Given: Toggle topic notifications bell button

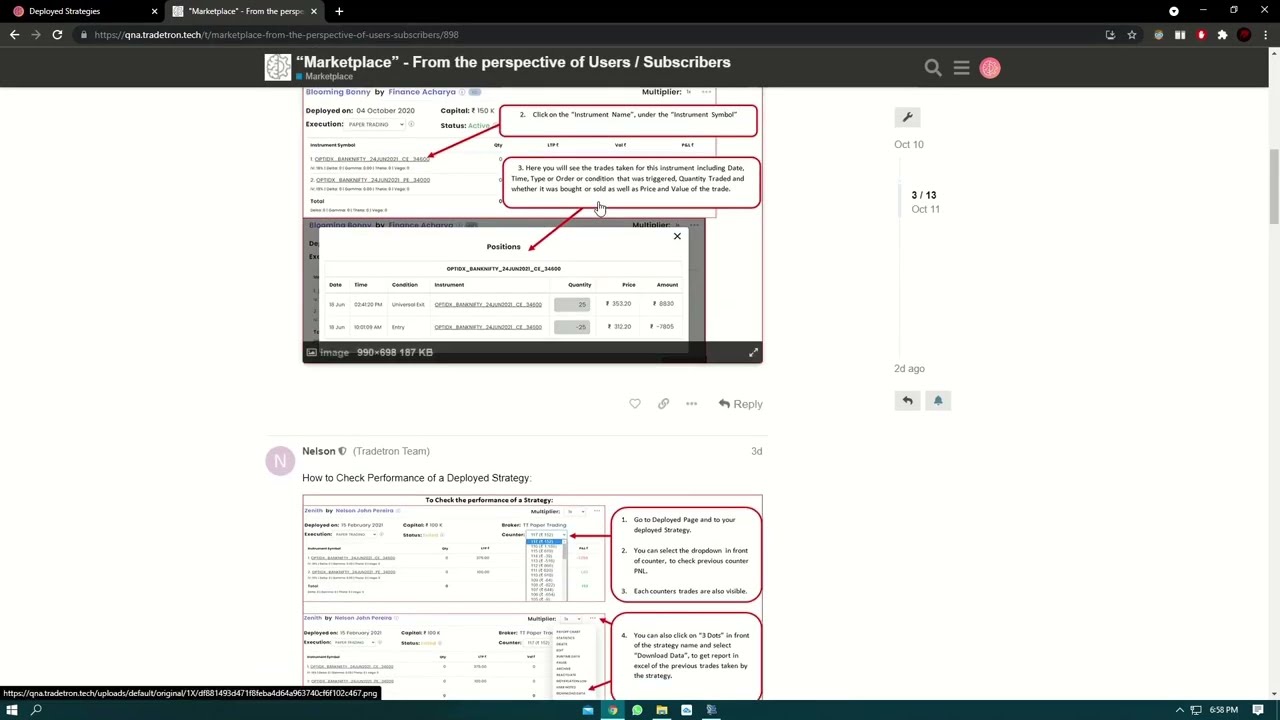Looking at the screenshot, I should (938, 400).
